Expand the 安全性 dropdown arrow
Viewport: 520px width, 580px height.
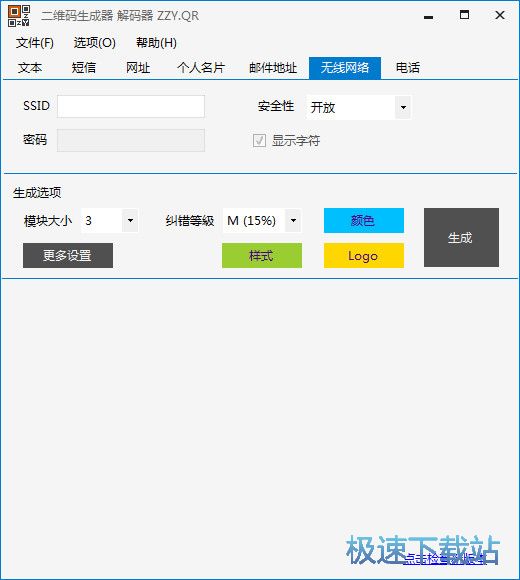pyautogui.click(x=403, y=108)
